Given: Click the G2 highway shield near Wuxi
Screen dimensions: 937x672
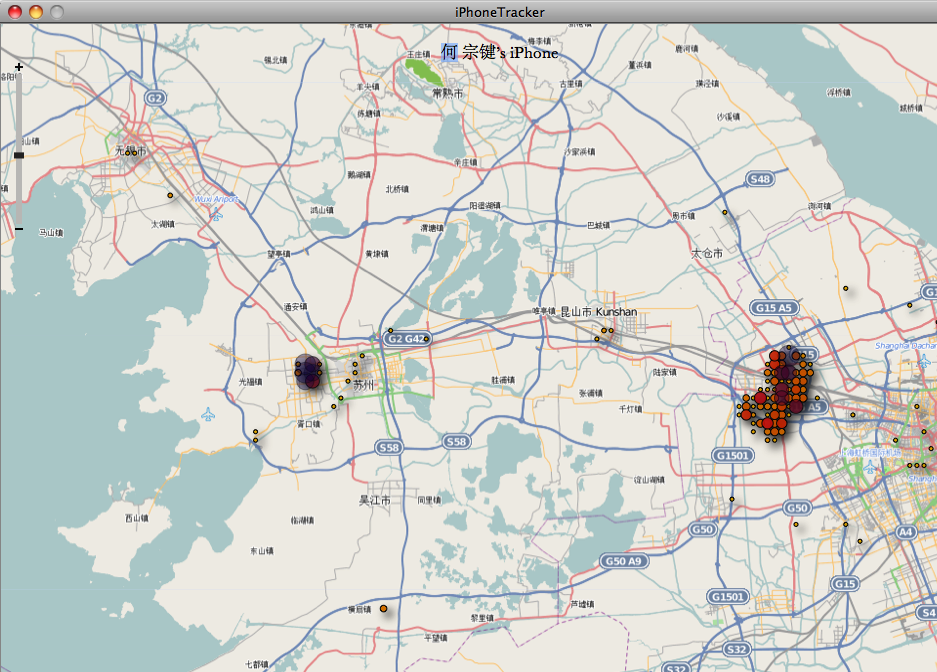Looking at the screenshot, I should (x=154, y=98).
